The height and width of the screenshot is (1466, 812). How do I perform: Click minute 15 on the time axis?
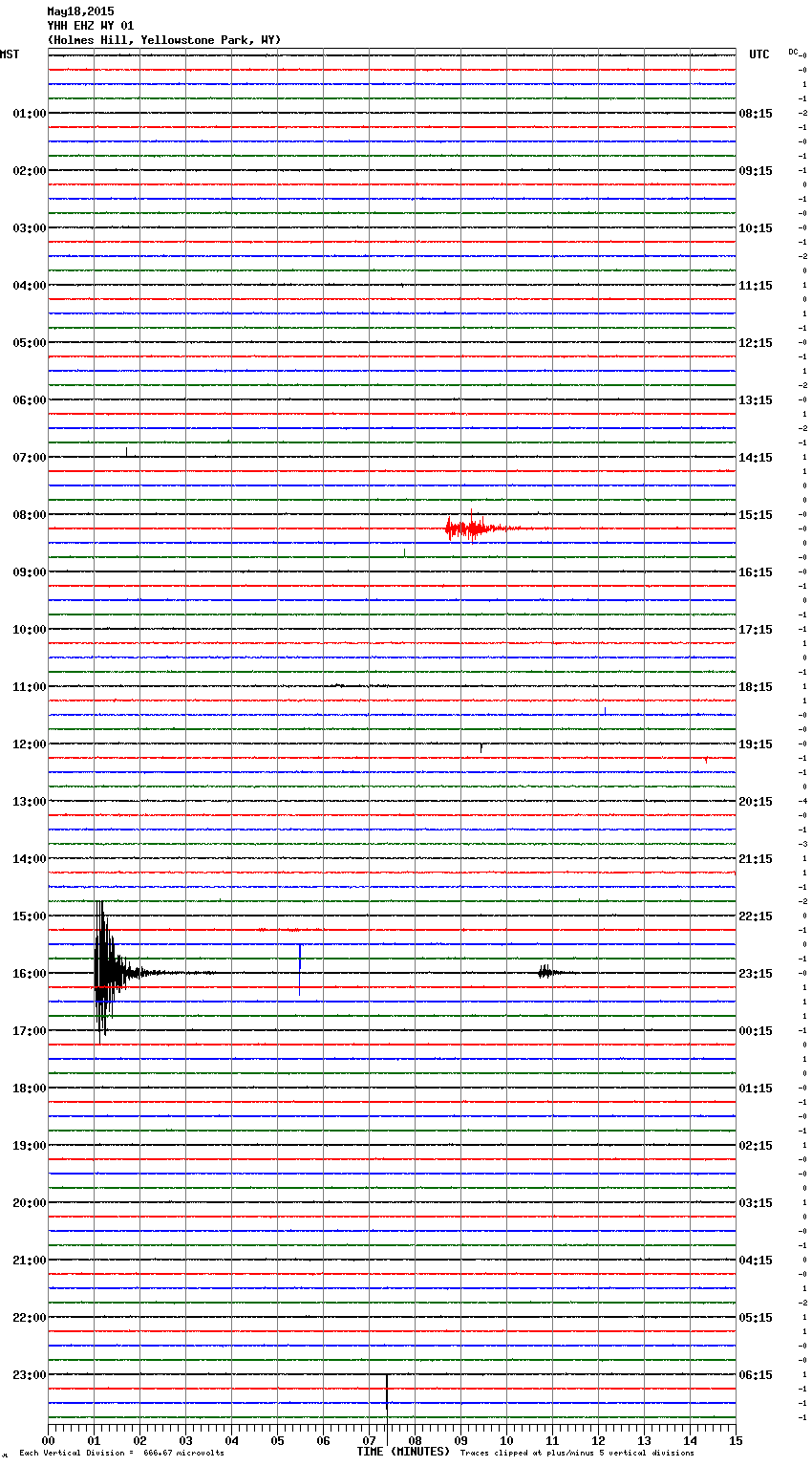(736, 1440)
